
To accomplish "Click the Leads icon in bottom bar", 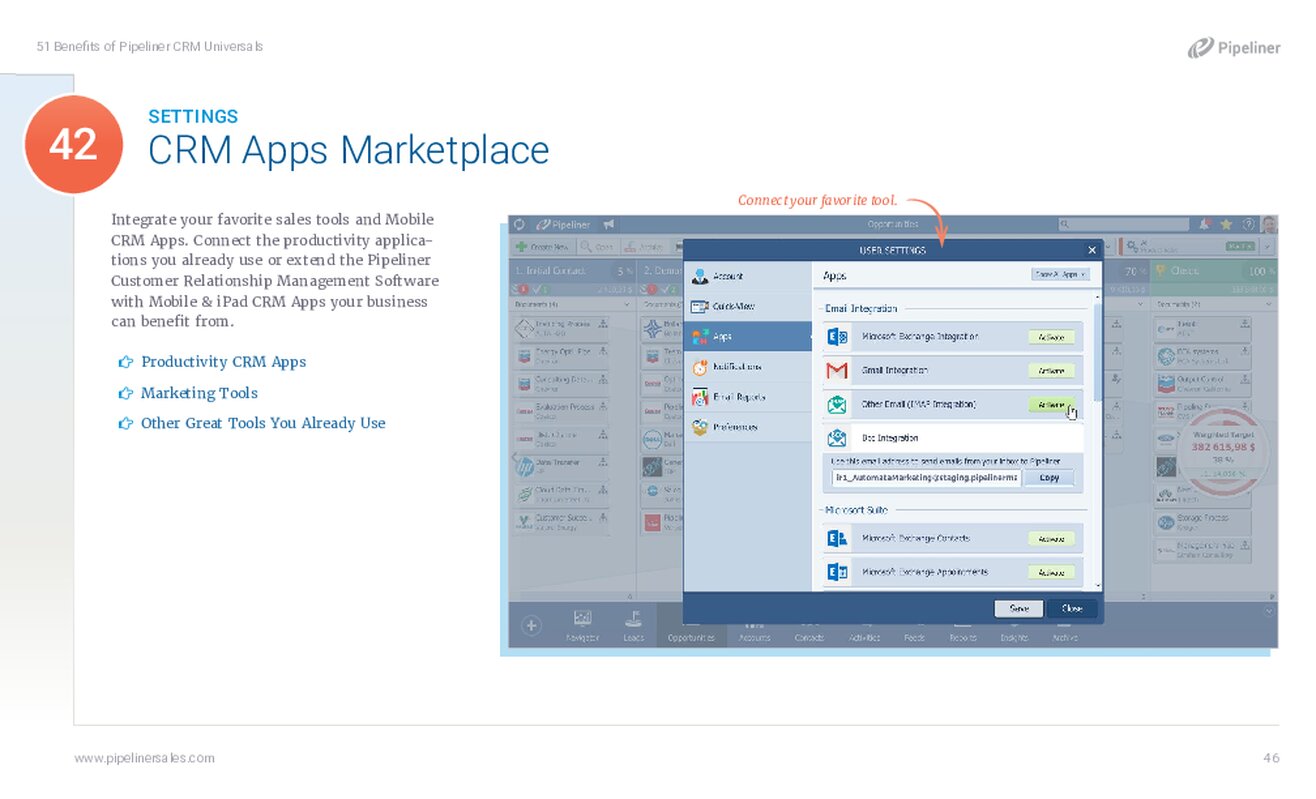I will point(633,619).
